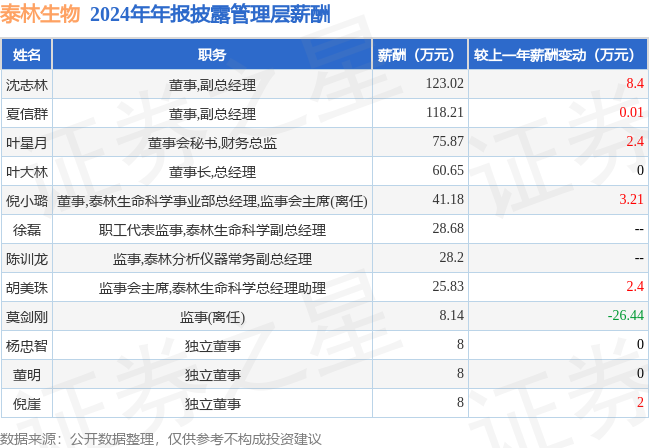649x448 pixels.
Task: Click 陈训龙's salary change --
Action: click(639, 258)
